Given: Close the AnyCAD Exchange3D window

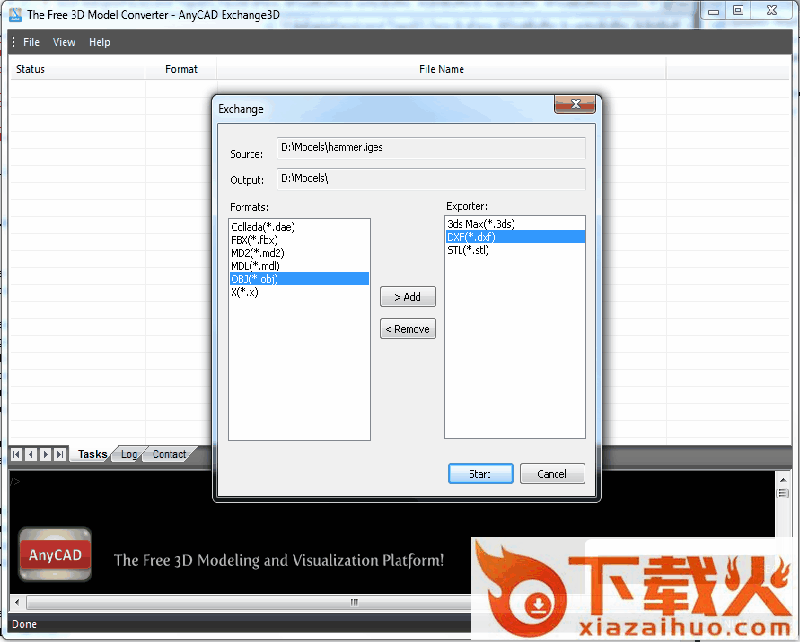Looking at the screenshot, I should 772,11.
